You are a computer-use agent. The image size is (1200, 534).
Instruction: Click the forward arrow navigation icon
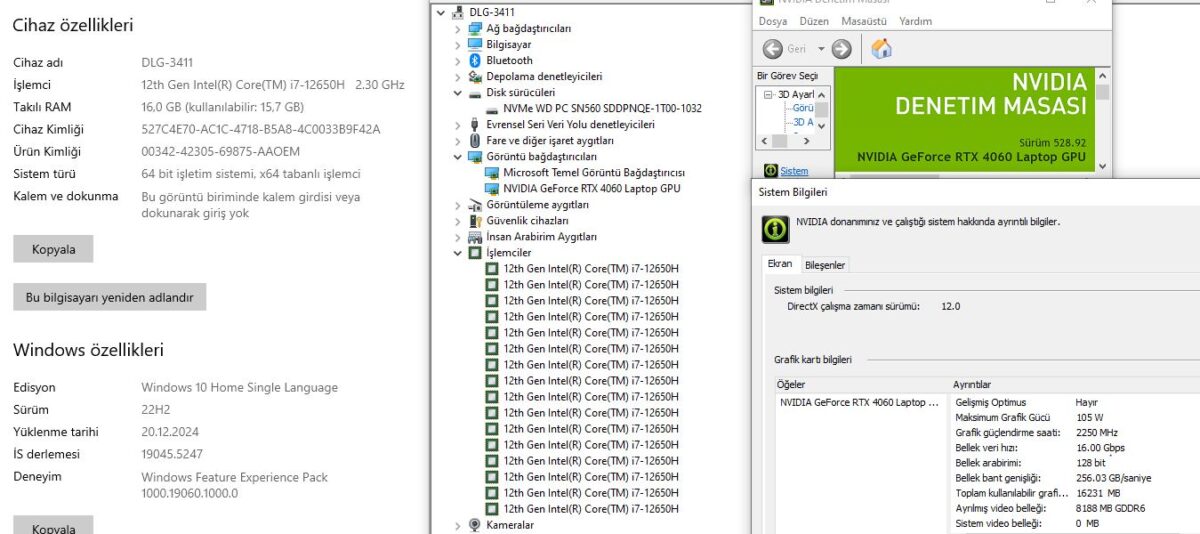[x=841, y=48]
